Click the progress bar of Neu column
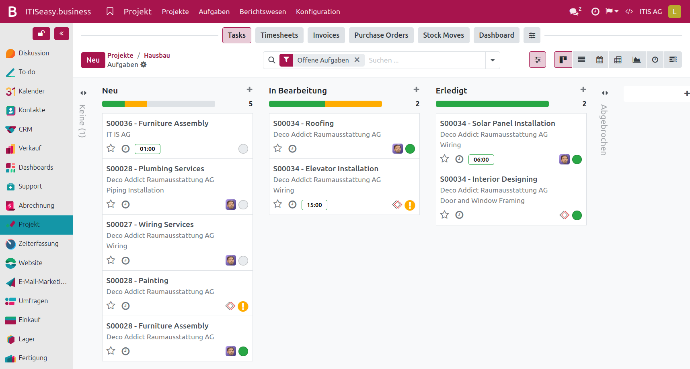 [x=158, y=104]
